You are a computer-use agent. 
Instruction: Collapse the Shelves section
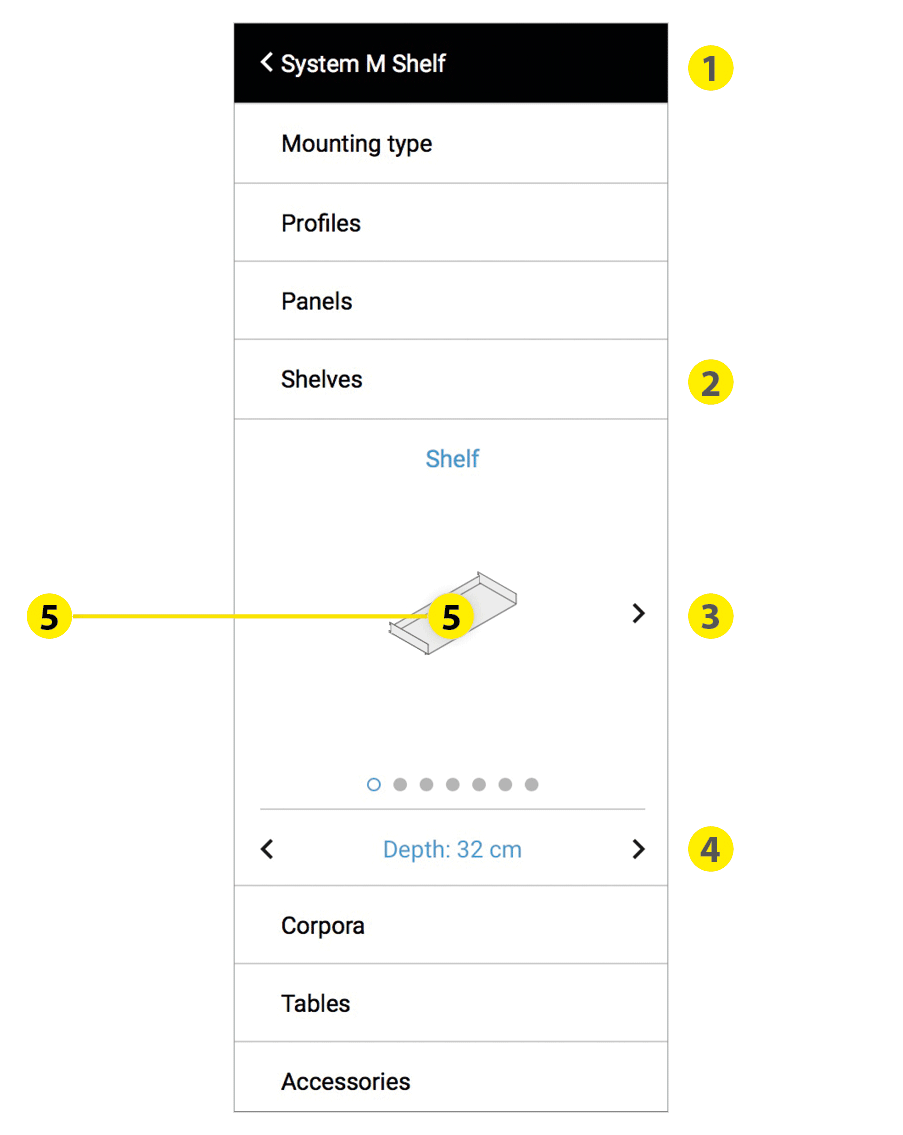pyautogui.click(x=322, y=380)
